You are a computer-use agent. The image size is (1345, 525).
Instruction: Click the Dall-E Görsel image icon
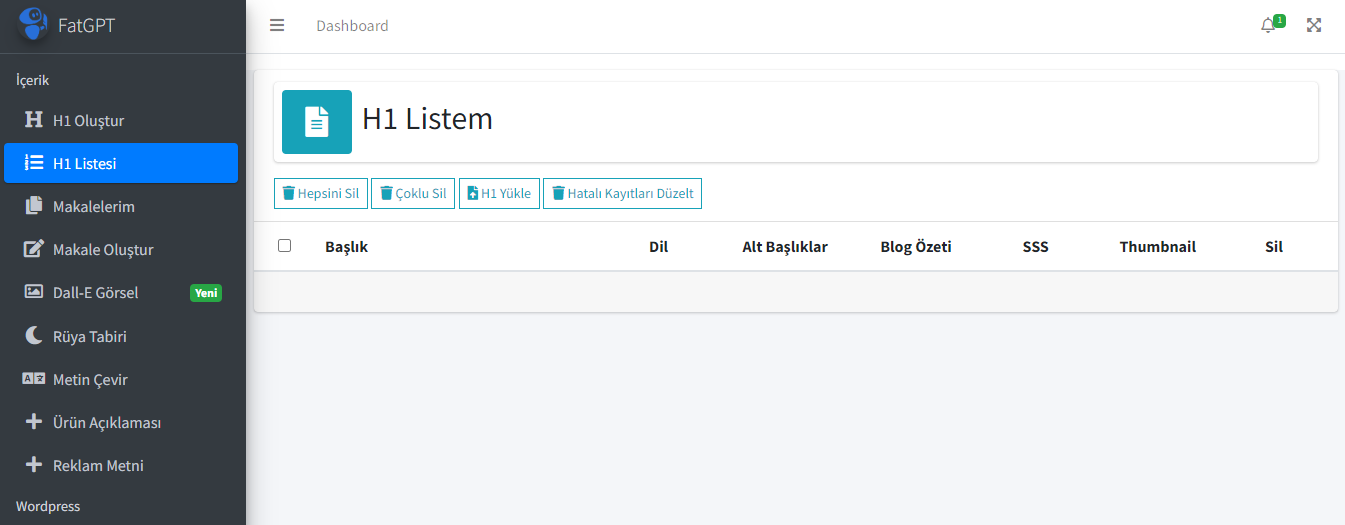(x=34, y=292)
